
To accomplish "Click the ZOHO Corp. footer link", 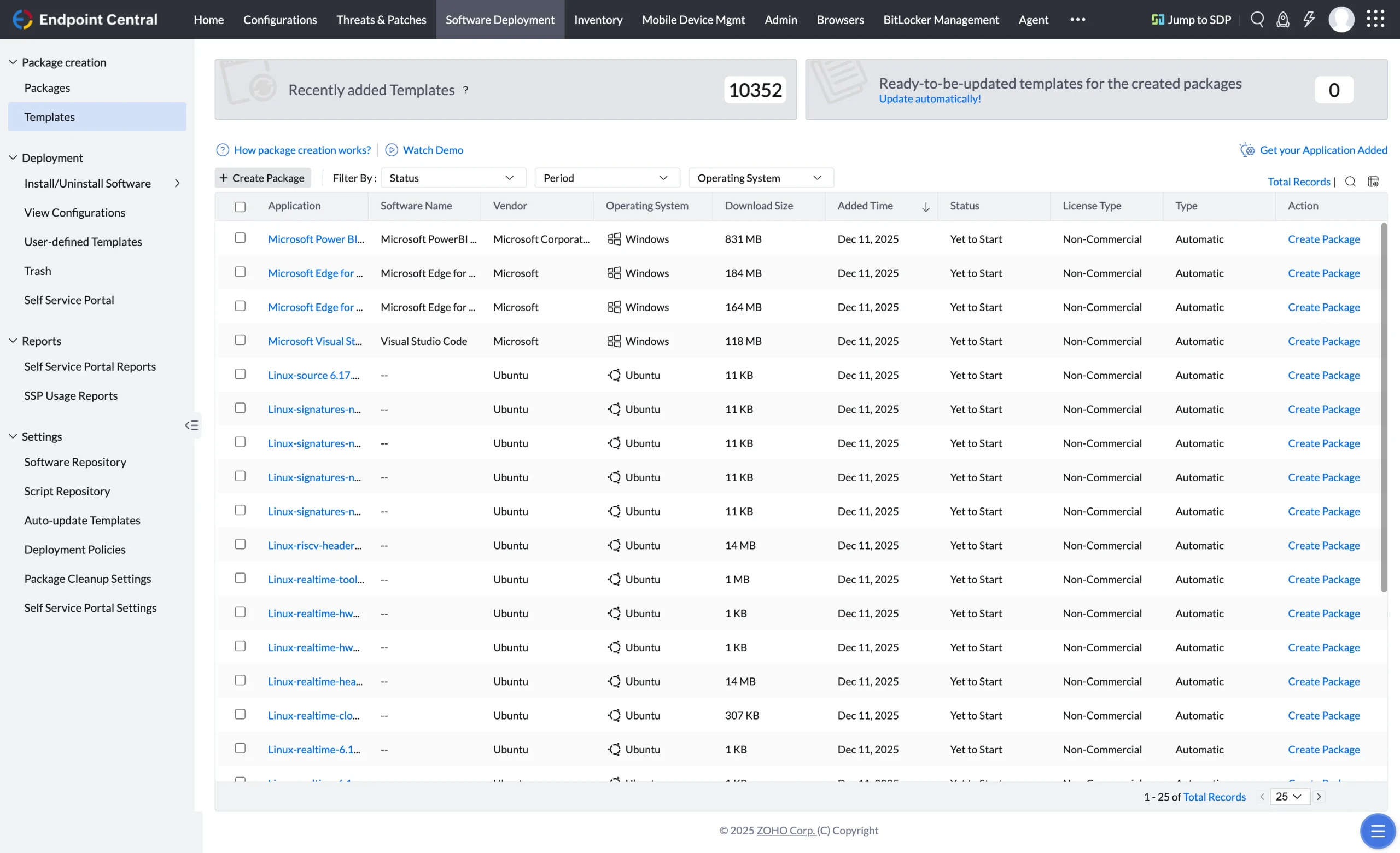I will tap(786, 830).
